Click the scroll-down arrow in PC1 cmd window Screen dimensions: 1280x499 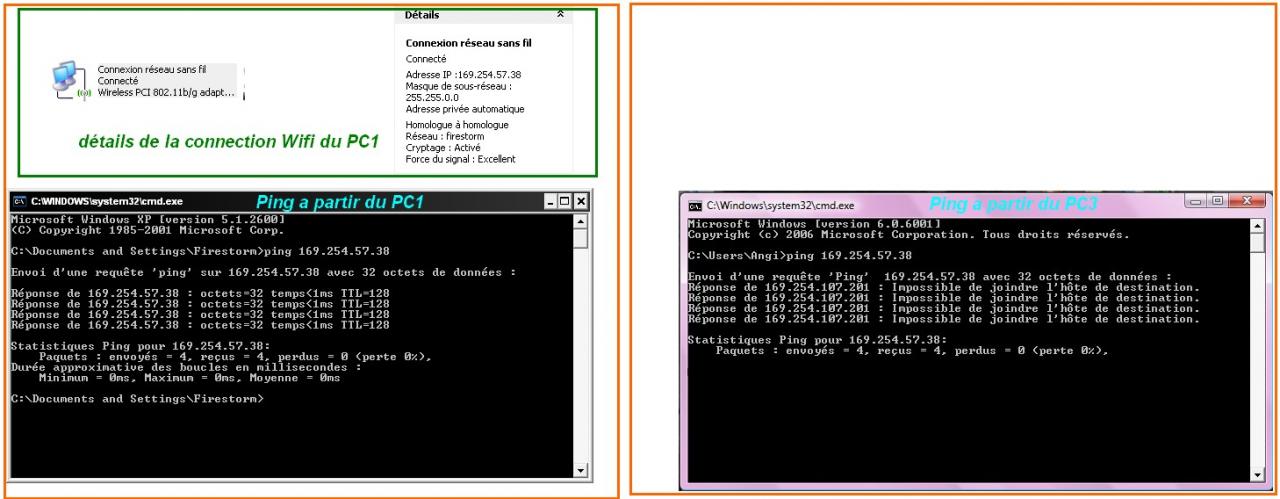581,471
